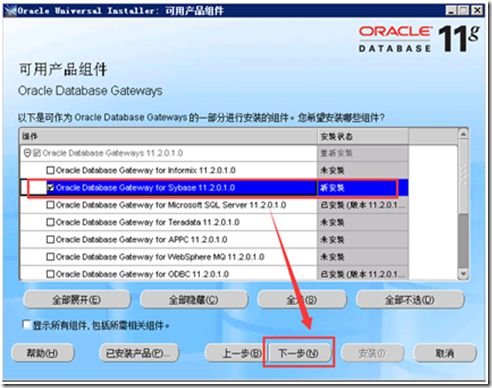The width and height of the screenshot is (492, 388).
Task: Check Oracle Database Gateway for Teradata
Action: [50, 222]
